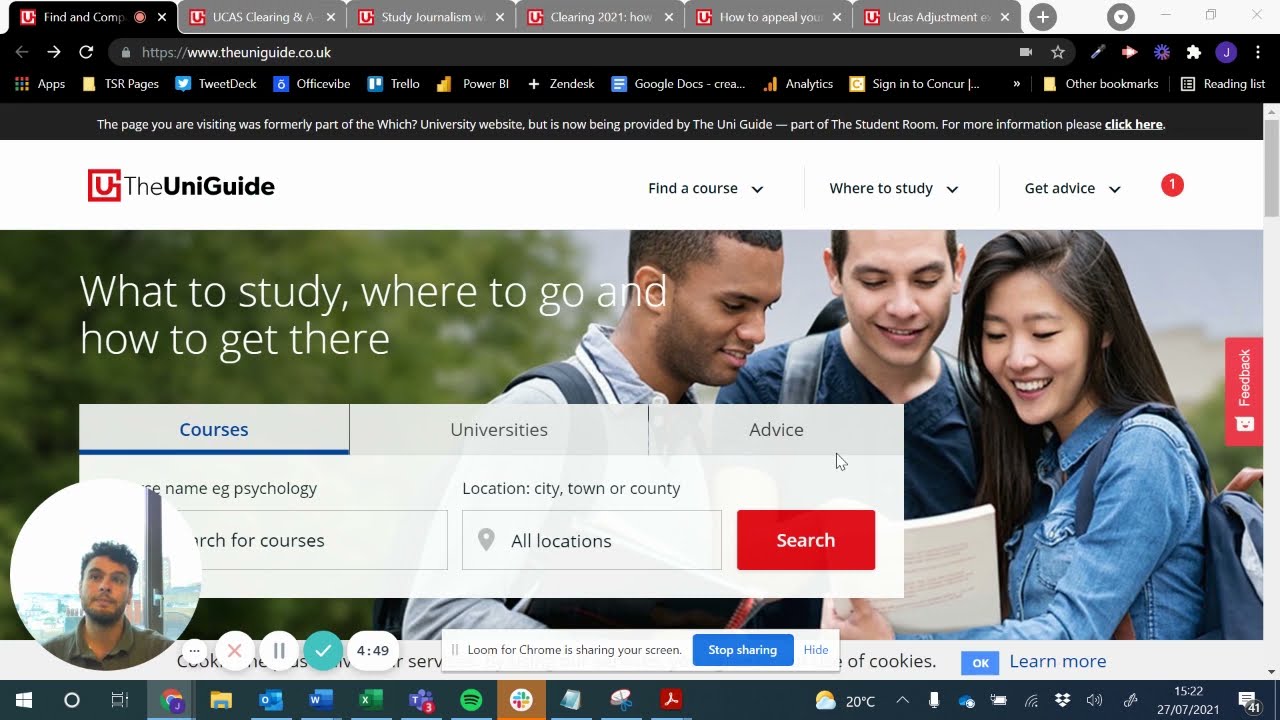Select the Courses search tab

[x=214, y=429]
